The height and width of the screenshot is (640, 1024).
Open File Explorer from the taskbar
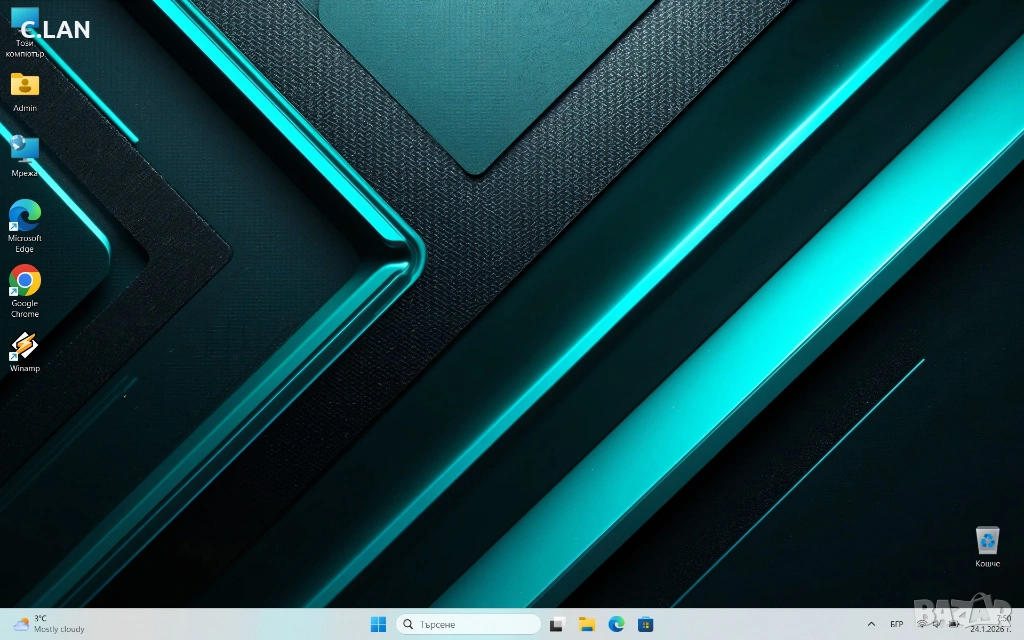coord(587,624)
